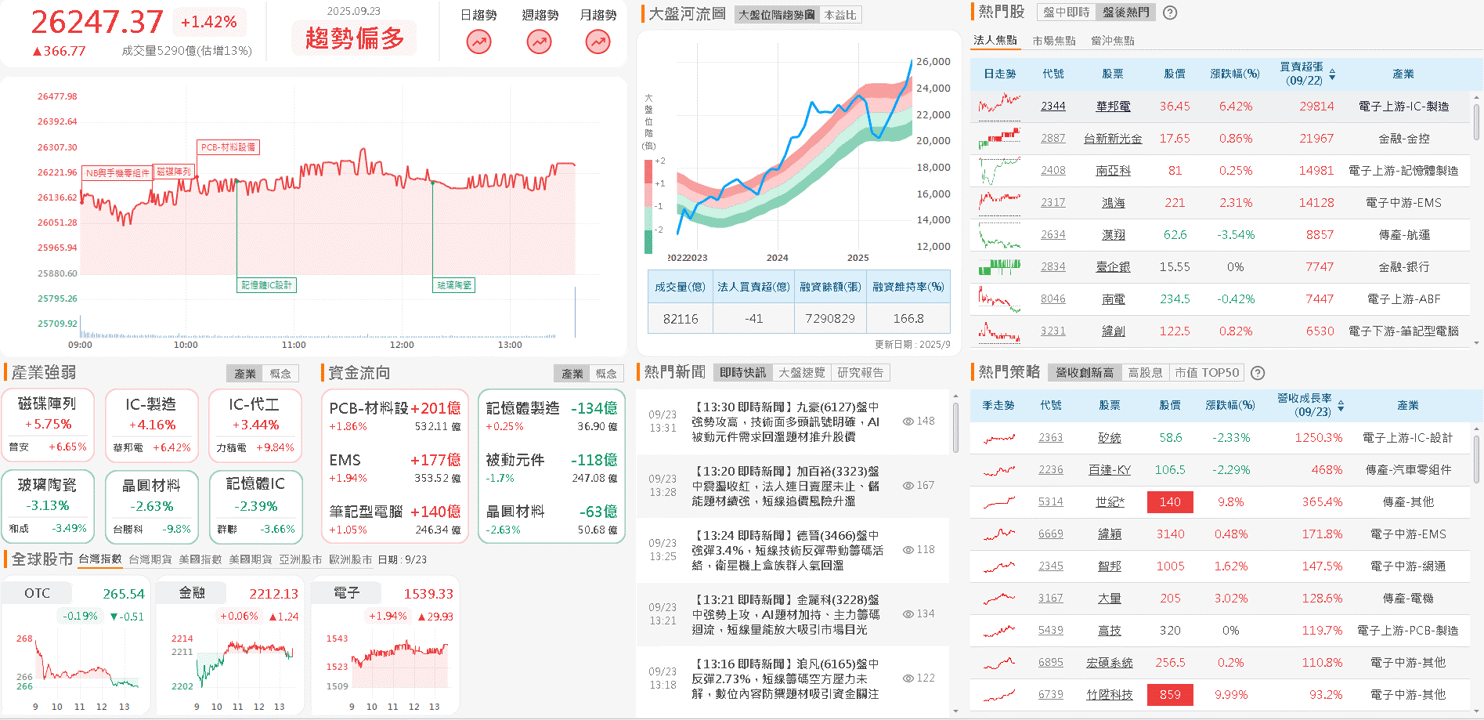Open the 南亞科 stock link
This screenshot has width=1484, height=720.
coord(1112,170)
